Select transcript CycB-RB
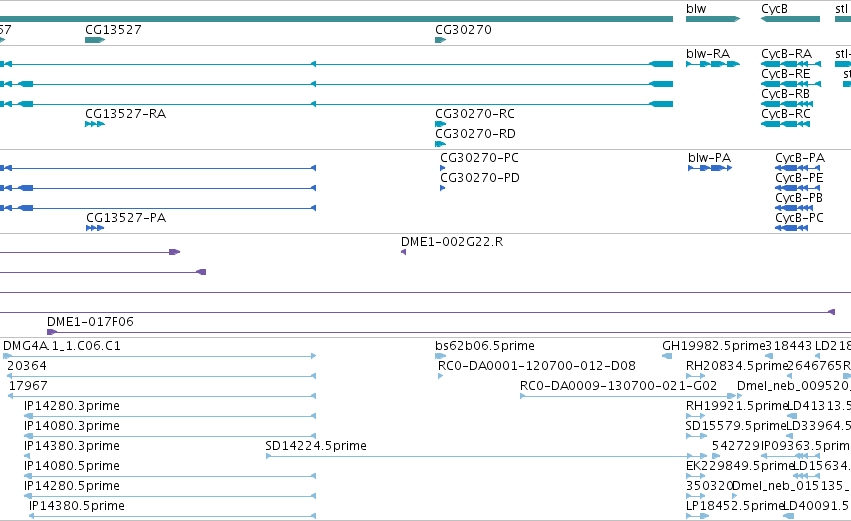 tap(785, 94)
